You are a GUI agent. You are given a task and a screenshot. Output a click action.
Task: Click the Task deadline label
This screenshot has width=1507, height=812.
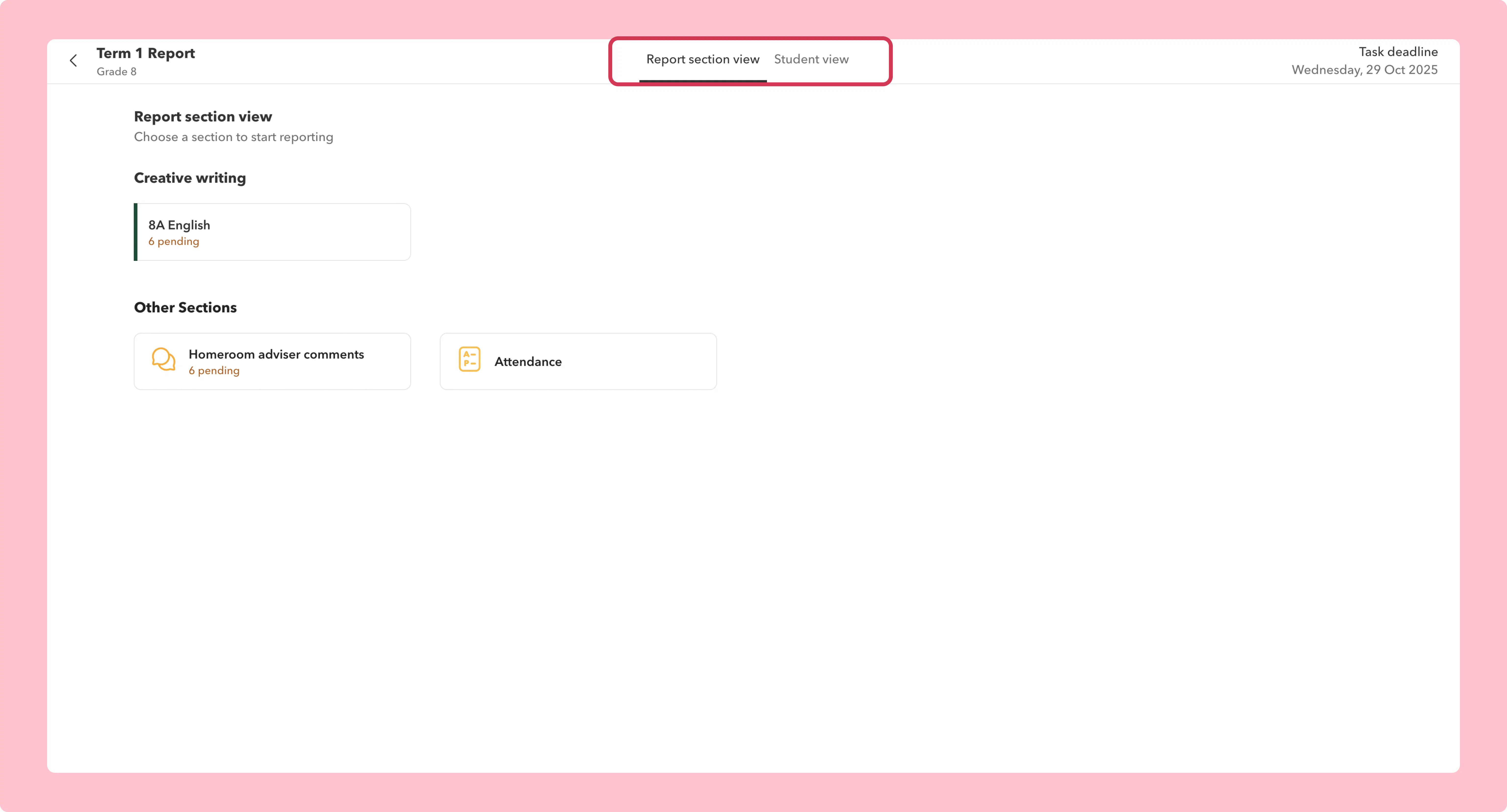[1398, 51]
